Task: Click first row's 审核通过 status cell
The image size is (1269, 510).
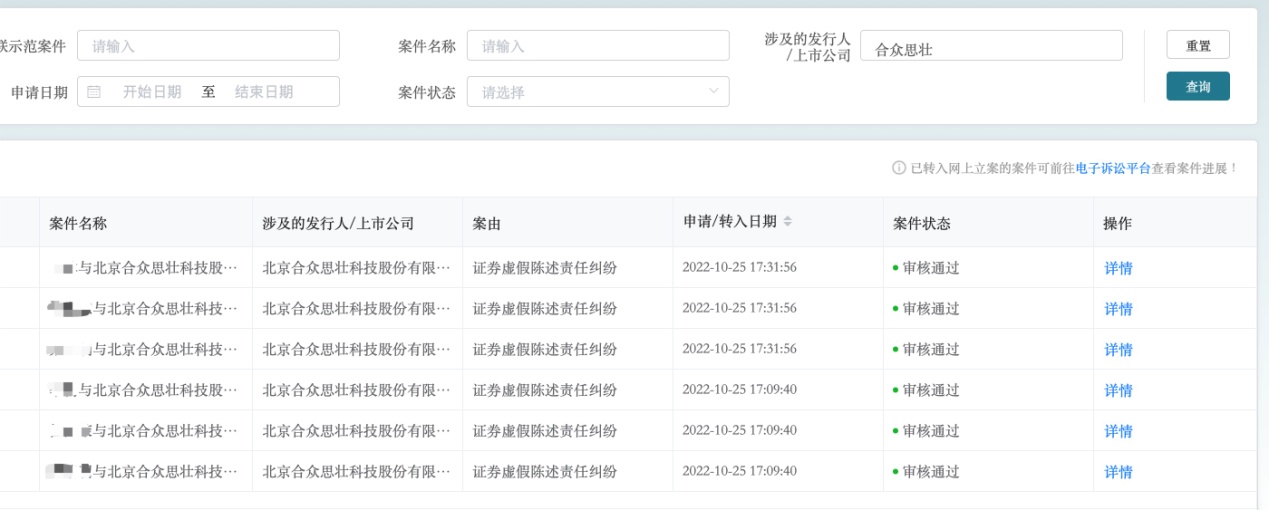Action: pyautogui.click(x=930, y=268)
